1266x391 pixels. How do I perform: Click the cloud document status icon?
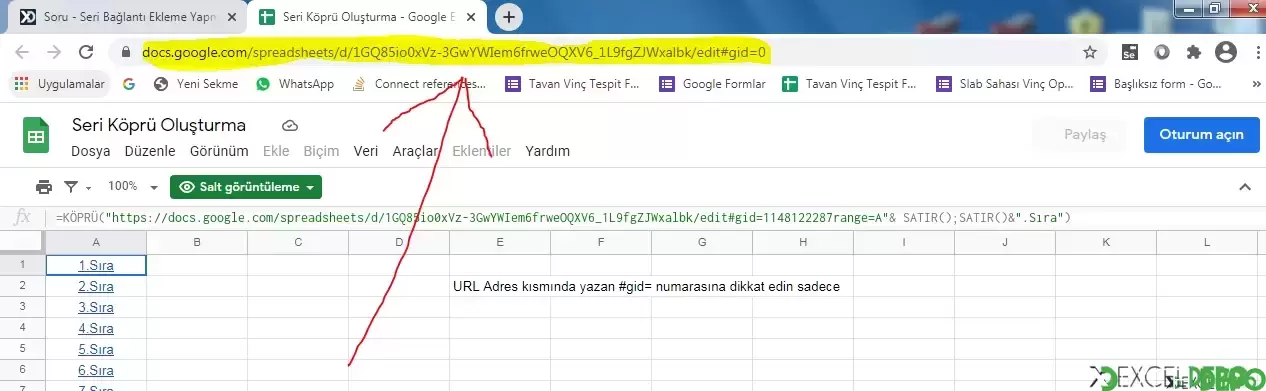290,126
